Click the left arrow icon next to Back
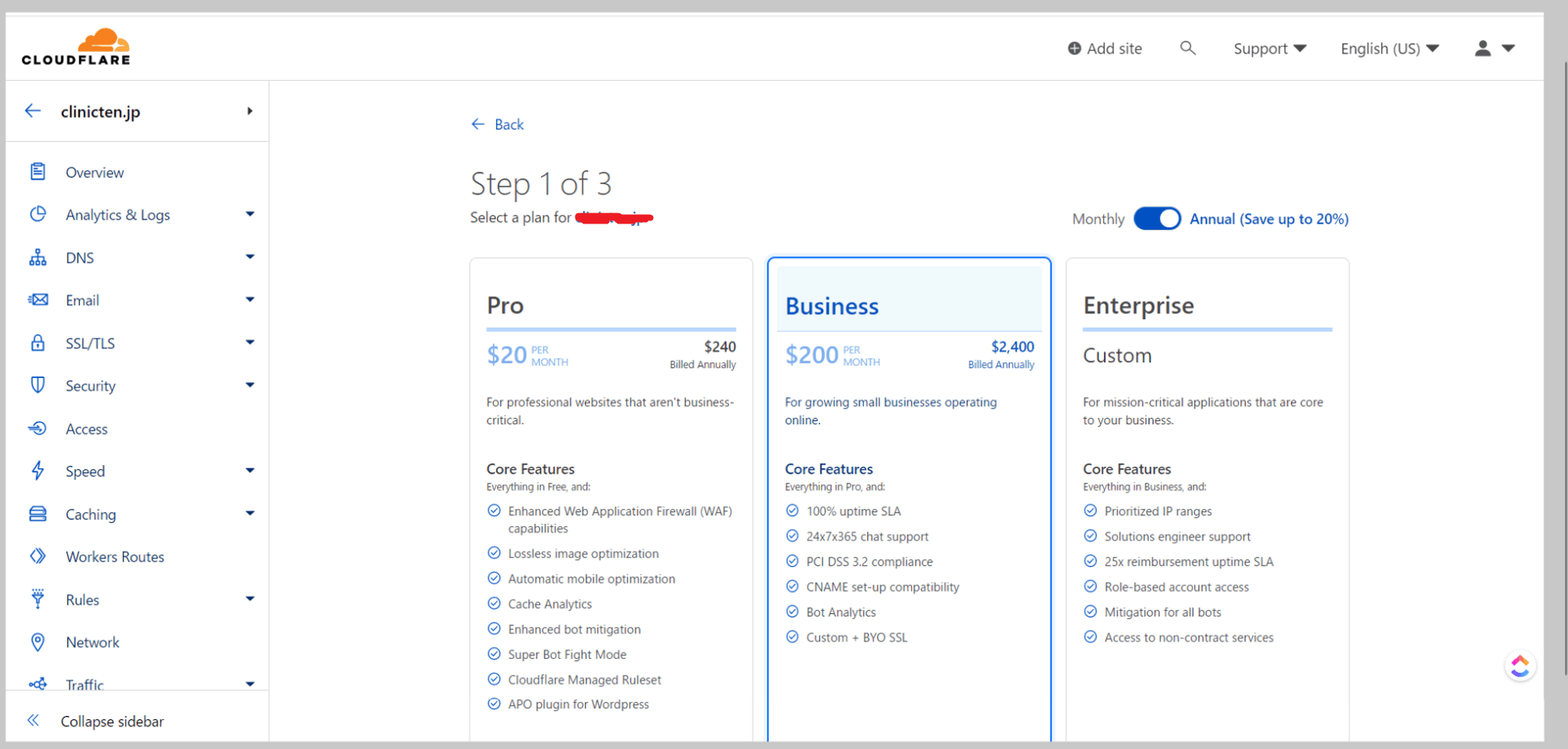The width and height of the screenshot is (1568, 749). 478,124
